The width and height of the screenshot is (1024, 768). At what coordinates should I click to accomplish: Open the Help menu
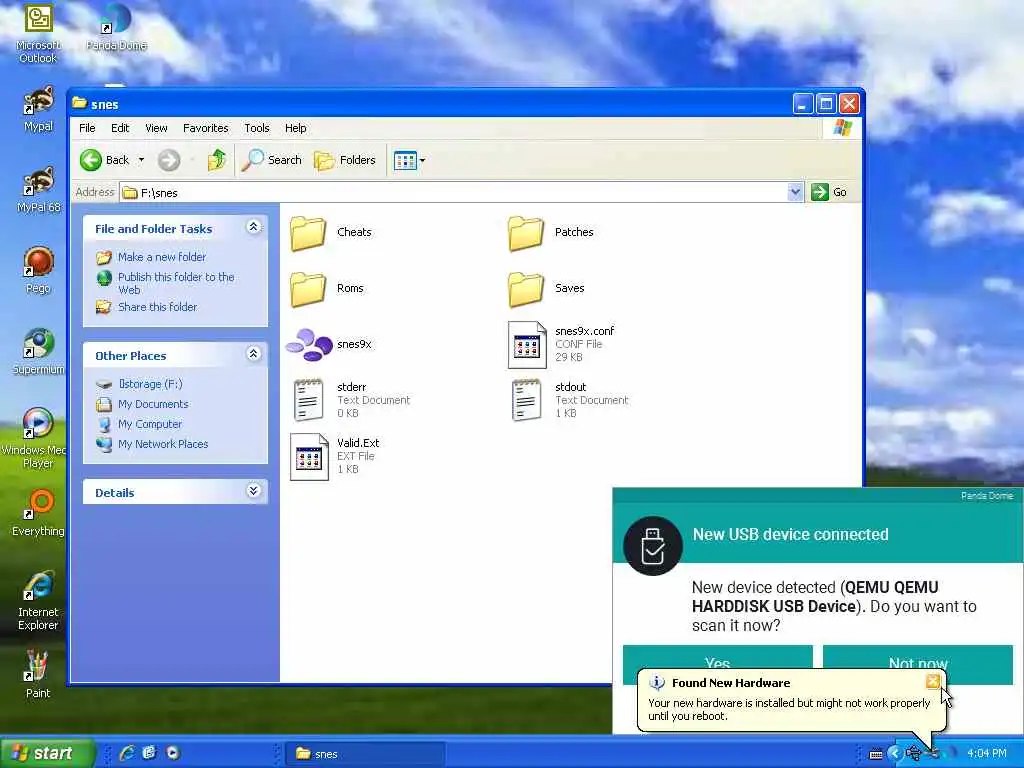click(295, 128)
